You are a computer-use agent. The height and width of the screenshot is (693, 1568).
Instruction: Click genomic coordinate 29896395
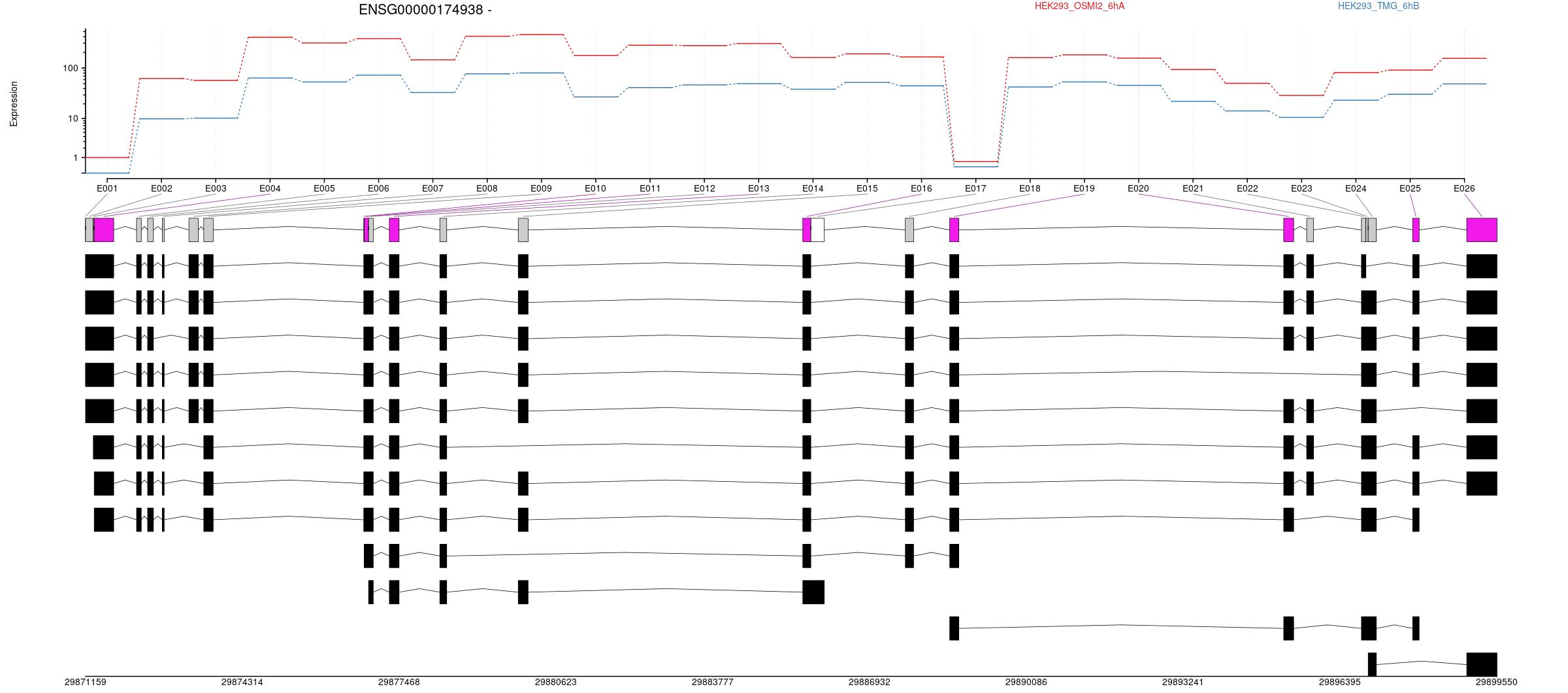1340,682
